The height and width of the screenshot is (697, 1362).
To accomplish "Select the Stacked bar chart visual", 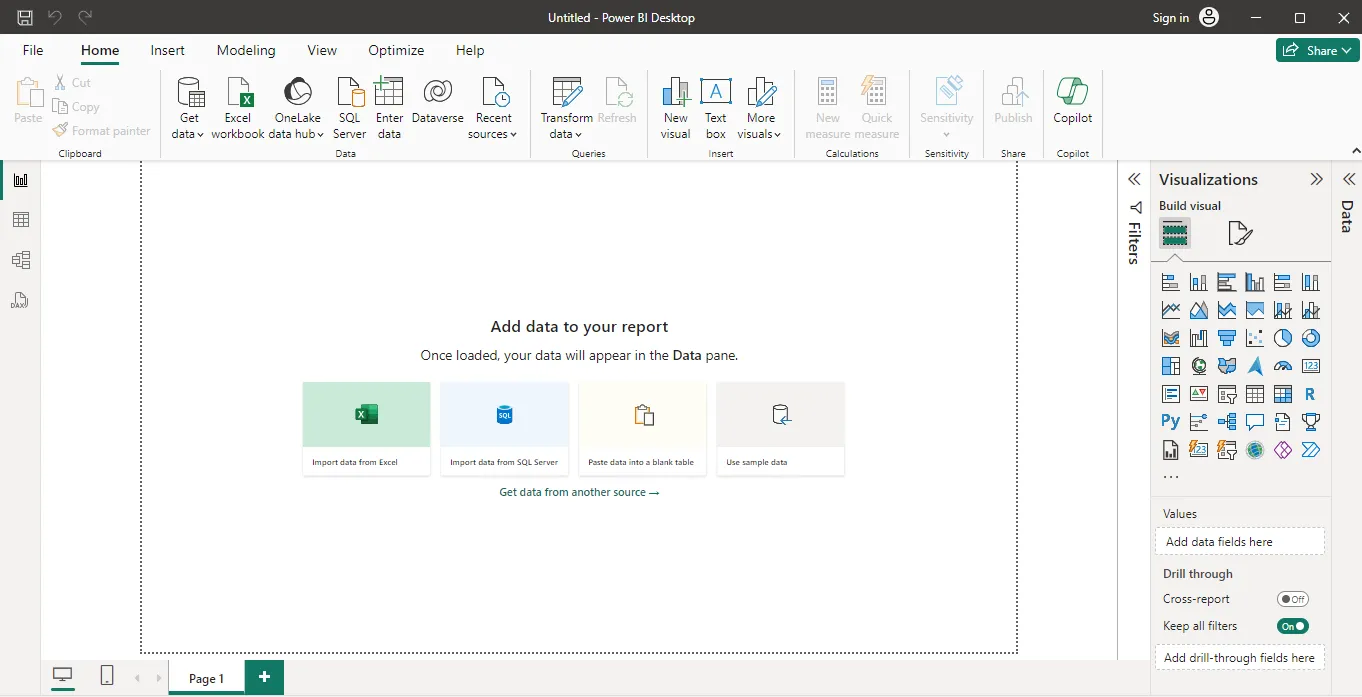I will click(1170, 283).
